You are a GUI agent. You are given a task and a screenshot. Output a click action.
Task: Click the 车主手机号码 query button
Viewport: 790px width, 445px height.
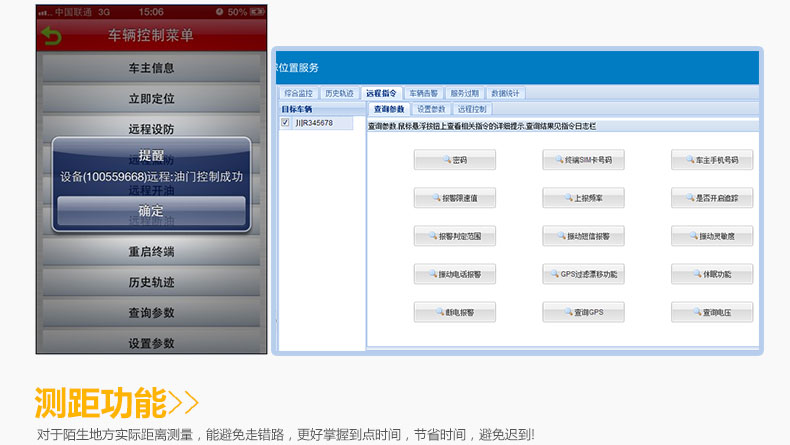pyautogui.click(x=711, y=160)
